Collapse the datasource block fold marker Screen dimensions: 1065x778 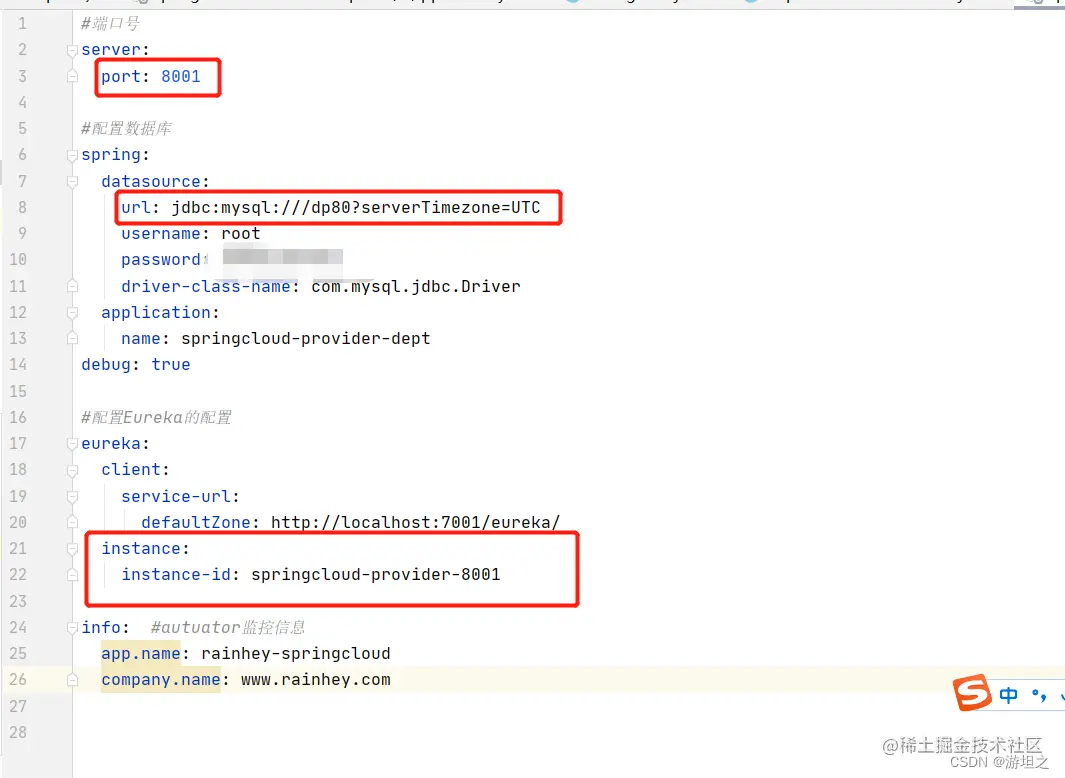73,181
